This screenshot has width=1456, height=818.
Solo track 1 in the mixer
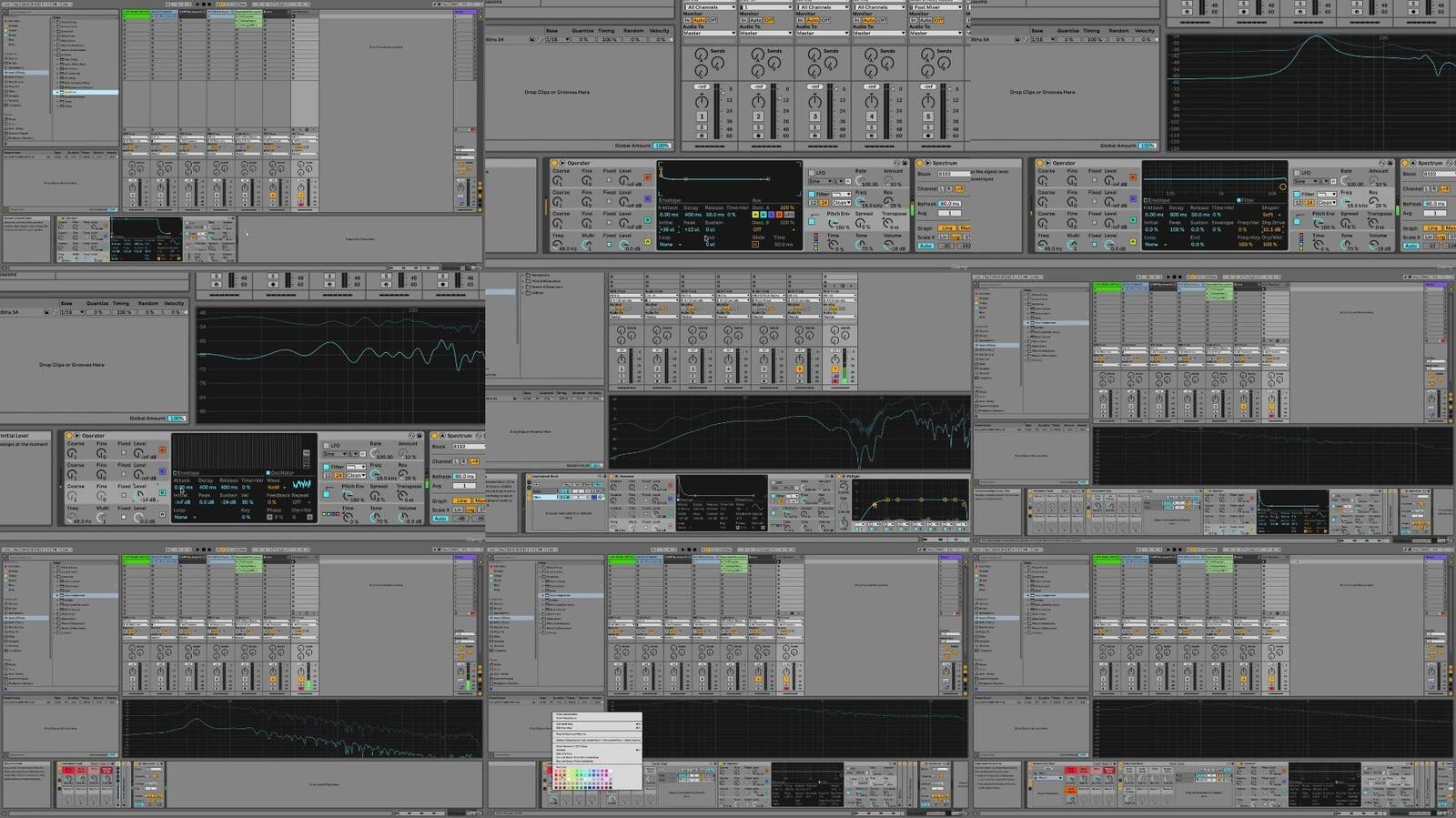[x=702, y=128]
